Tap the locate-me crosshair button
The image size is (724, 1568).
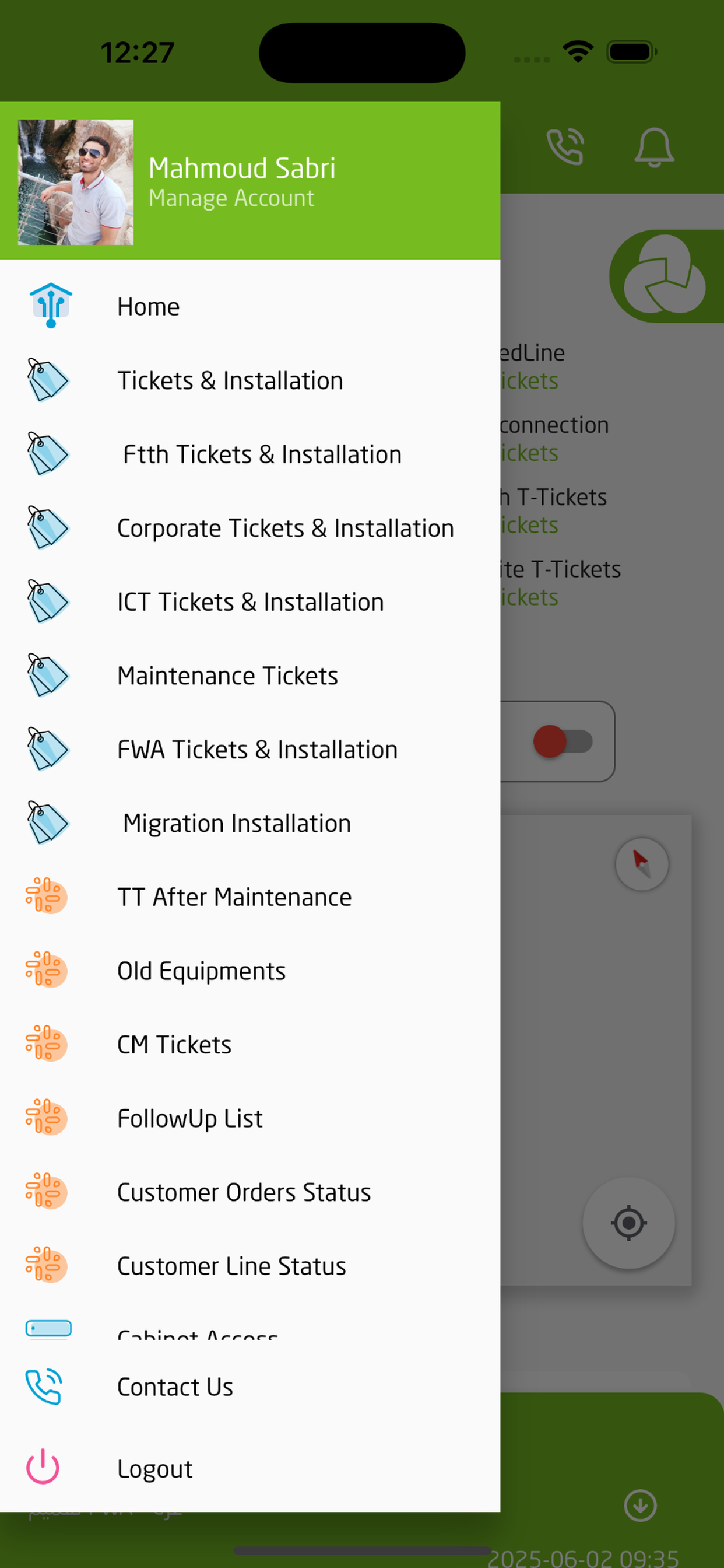(x=628, y=1222)
